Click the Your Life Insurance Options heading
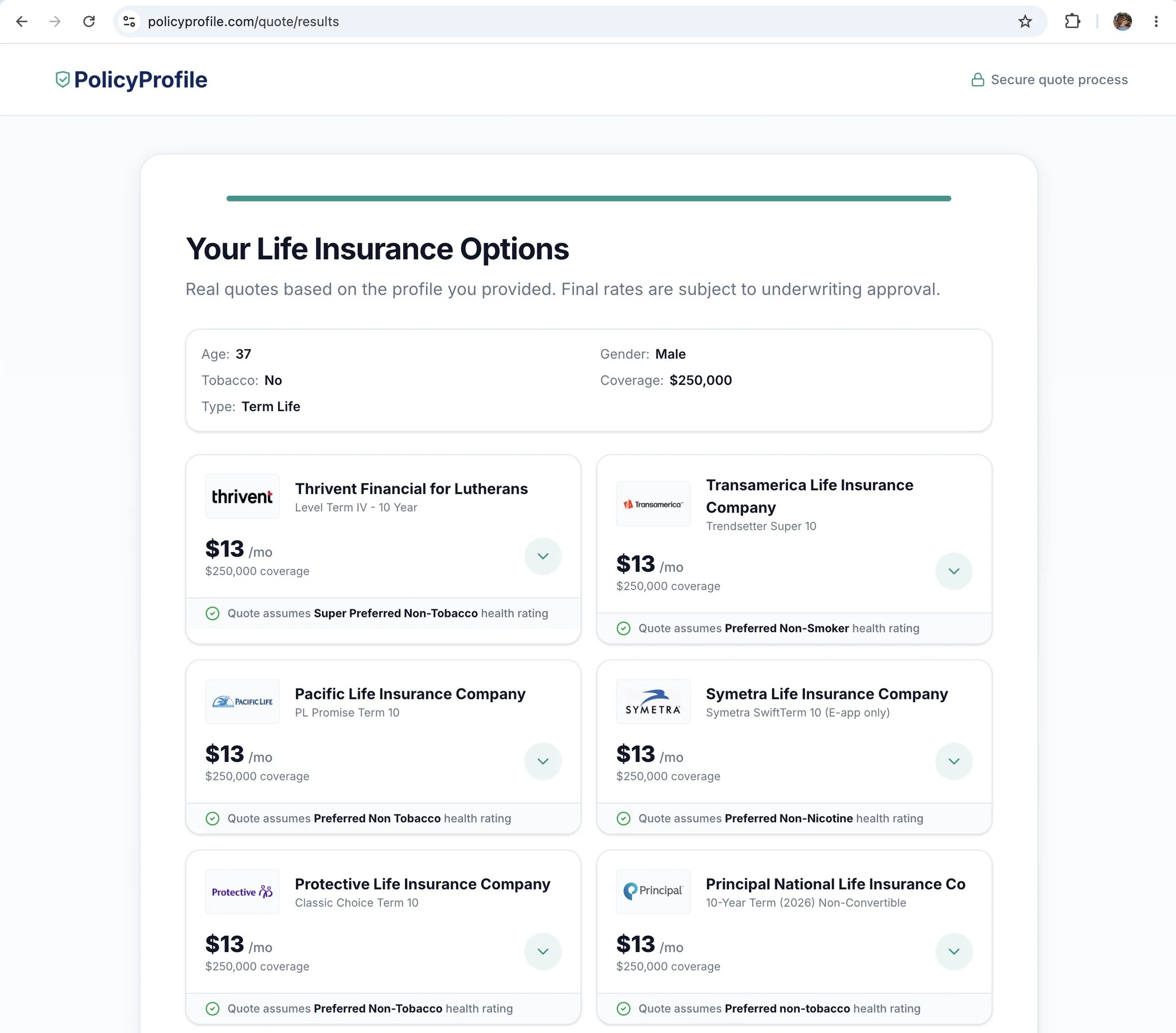 click(377, 249)
